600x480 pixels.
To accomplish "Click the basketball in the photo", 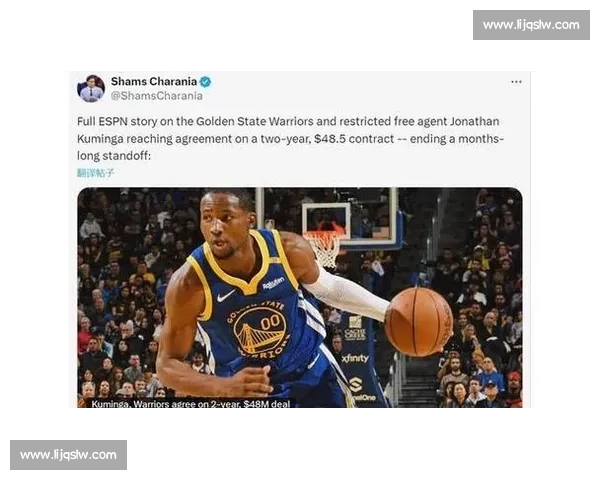I will click(x=419, y=322).
